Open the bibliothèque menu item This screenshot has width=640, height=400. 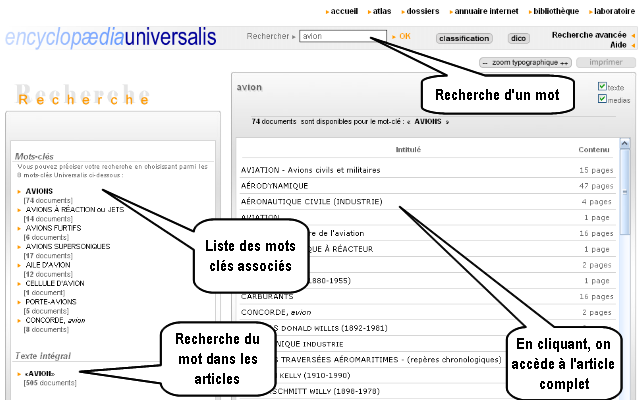click(x=556, y=11)
